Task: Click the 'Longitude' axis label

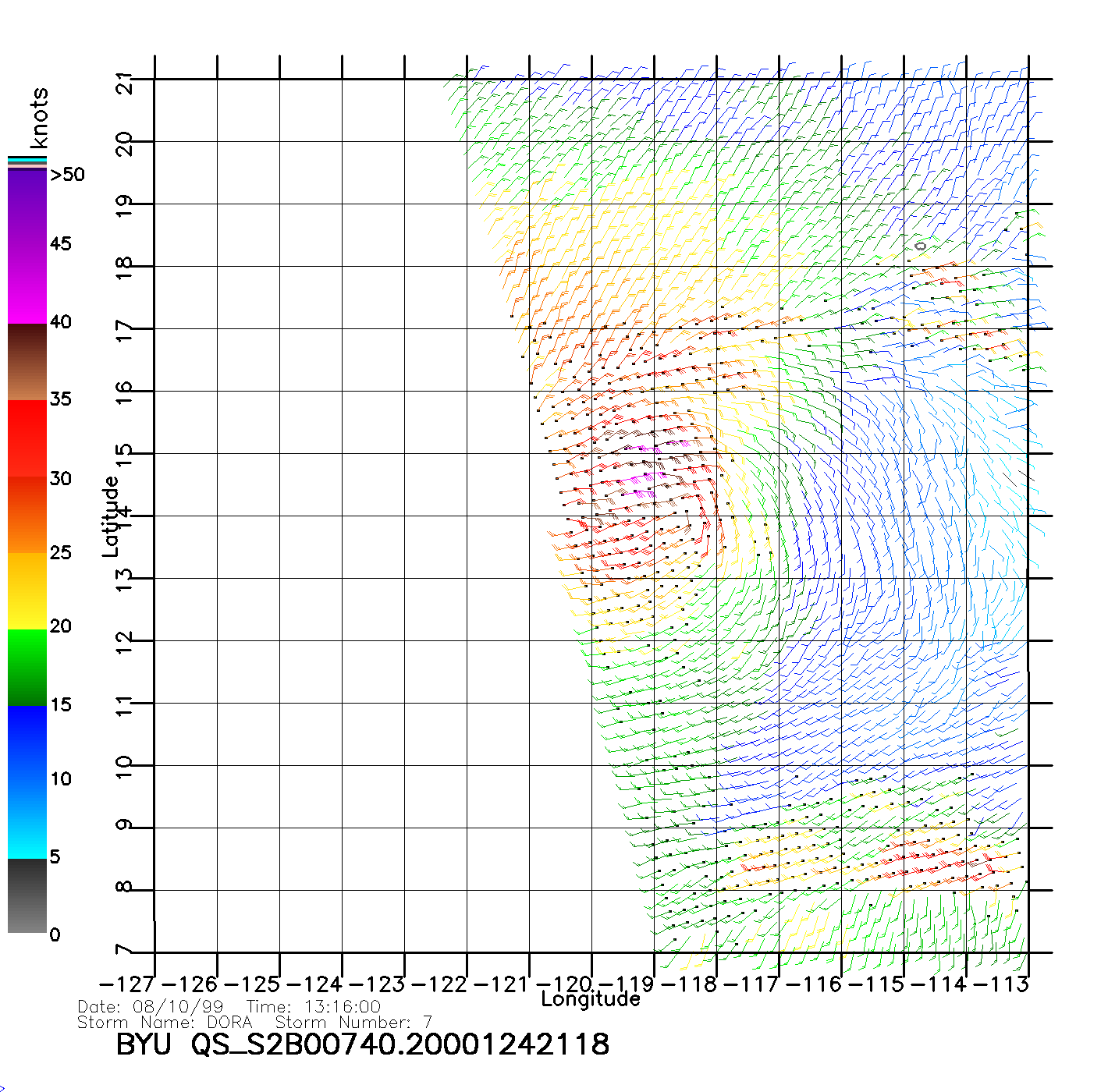Action: 591,999
